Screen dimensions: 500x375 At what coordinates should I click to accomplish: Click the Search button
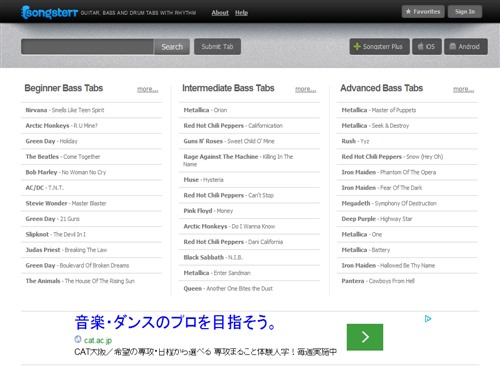[x=172, y=47]
